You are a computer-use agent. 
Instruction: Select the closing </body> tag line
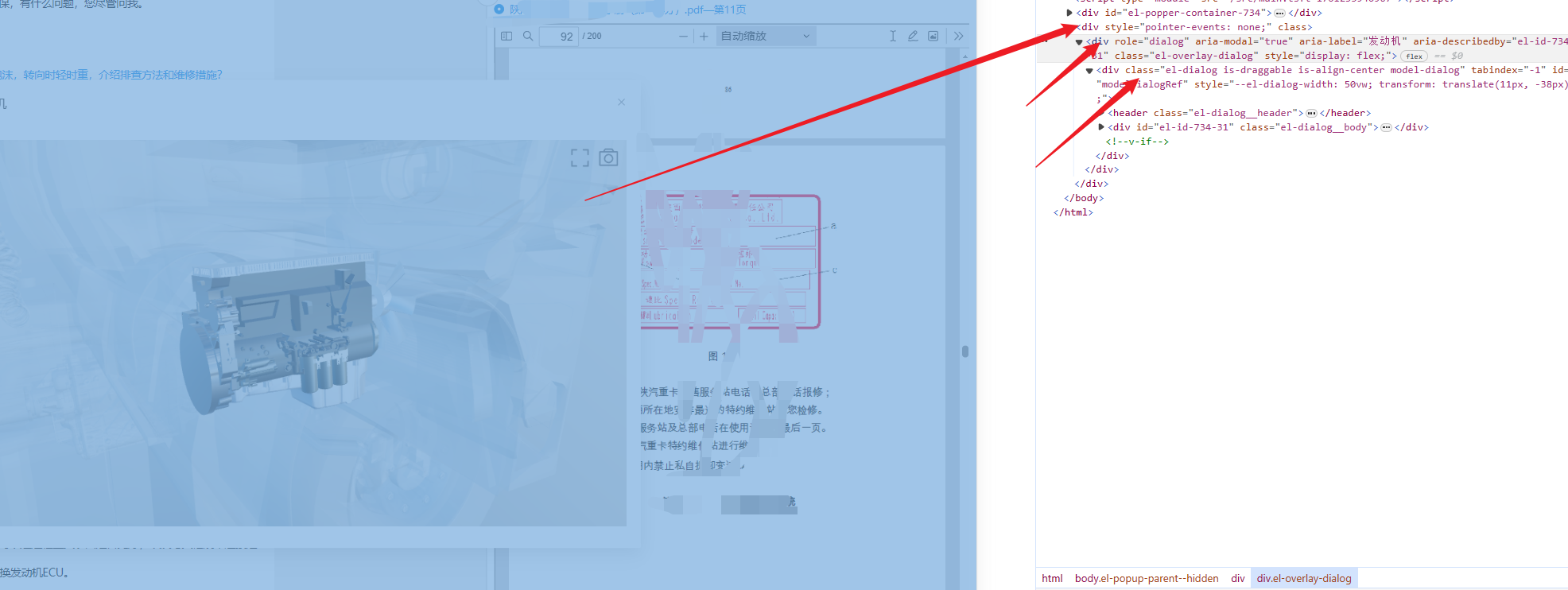tap(1084, 198)
